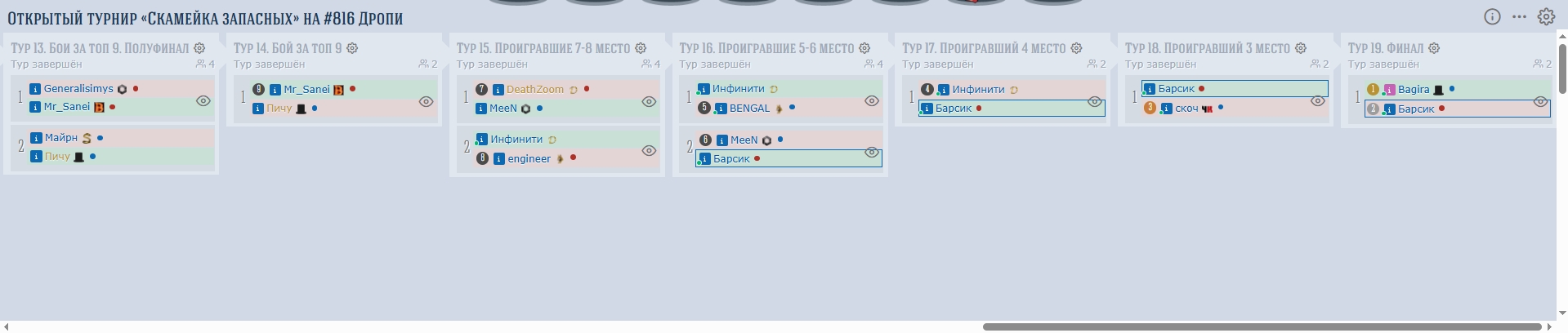
Task: Expand Тур 17 round settings gear
Action: click(1076, 49)
